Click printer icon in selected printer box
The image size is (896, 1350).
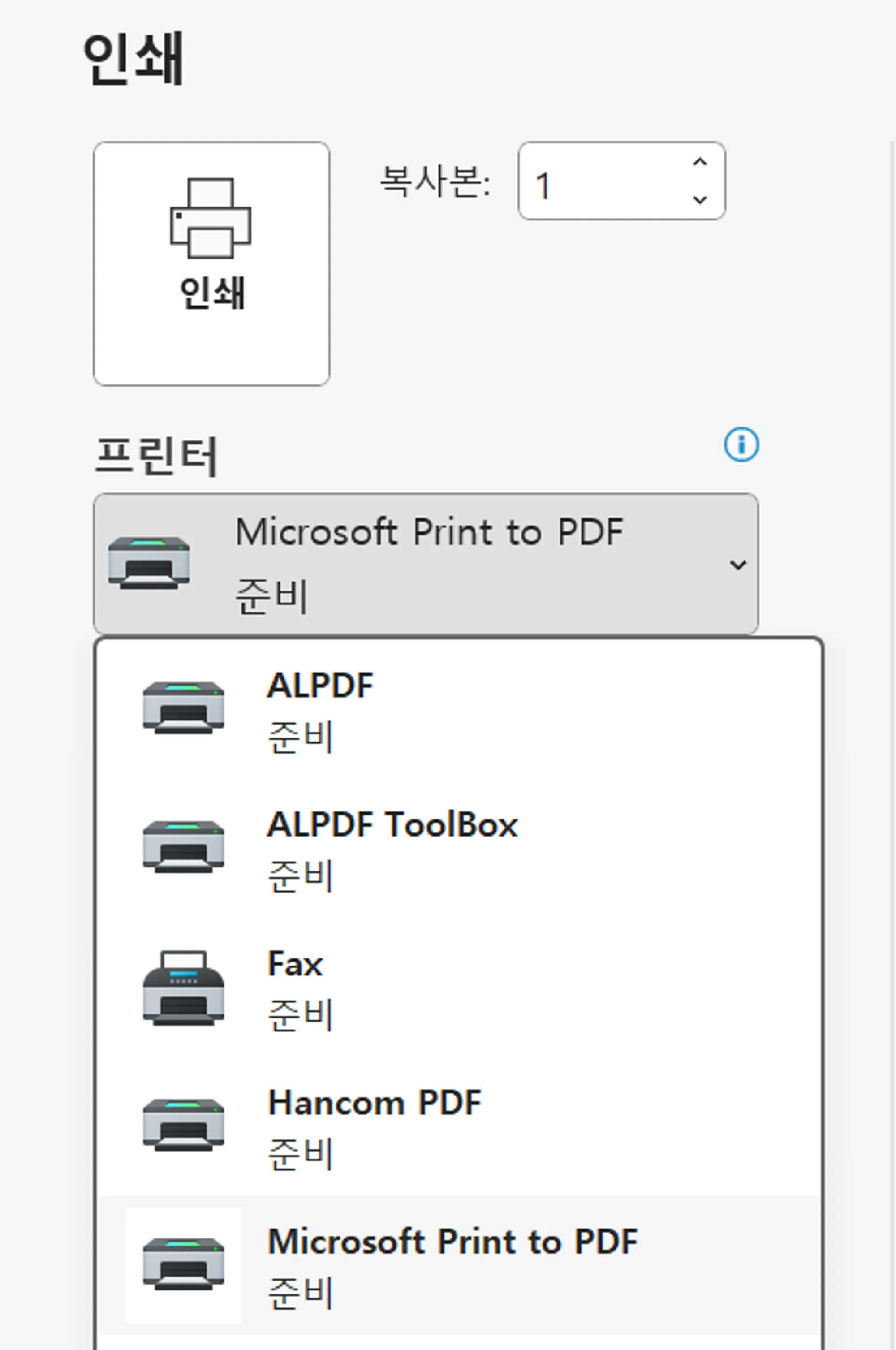(149, 562)
